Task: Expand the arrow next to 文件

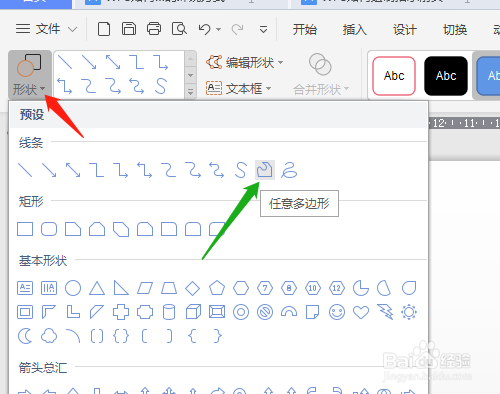Action: (72, 29)
